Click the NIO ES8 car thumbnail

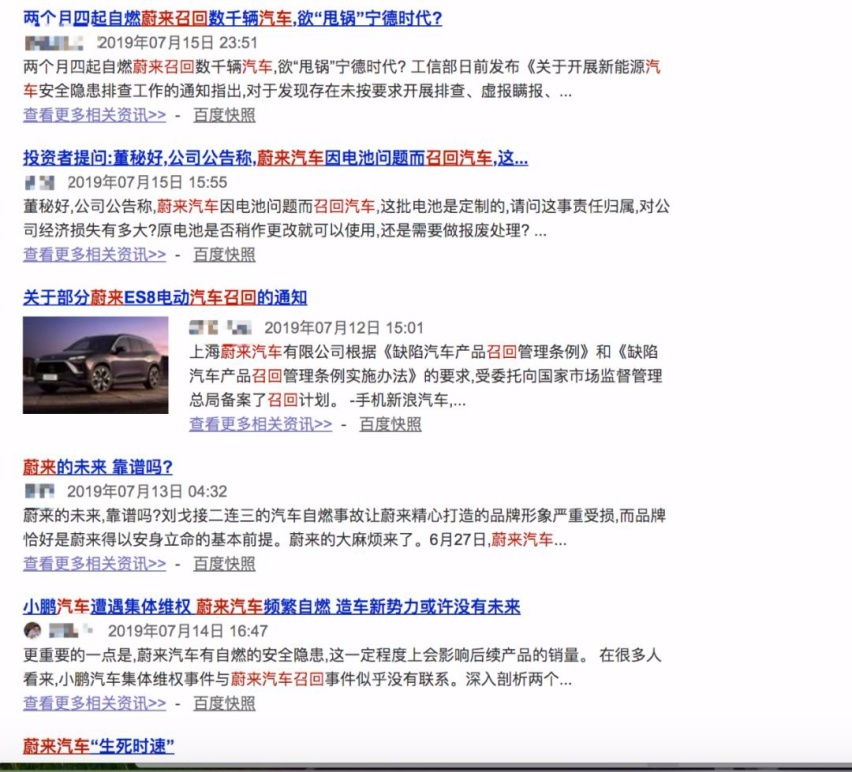tap(96, 365)
